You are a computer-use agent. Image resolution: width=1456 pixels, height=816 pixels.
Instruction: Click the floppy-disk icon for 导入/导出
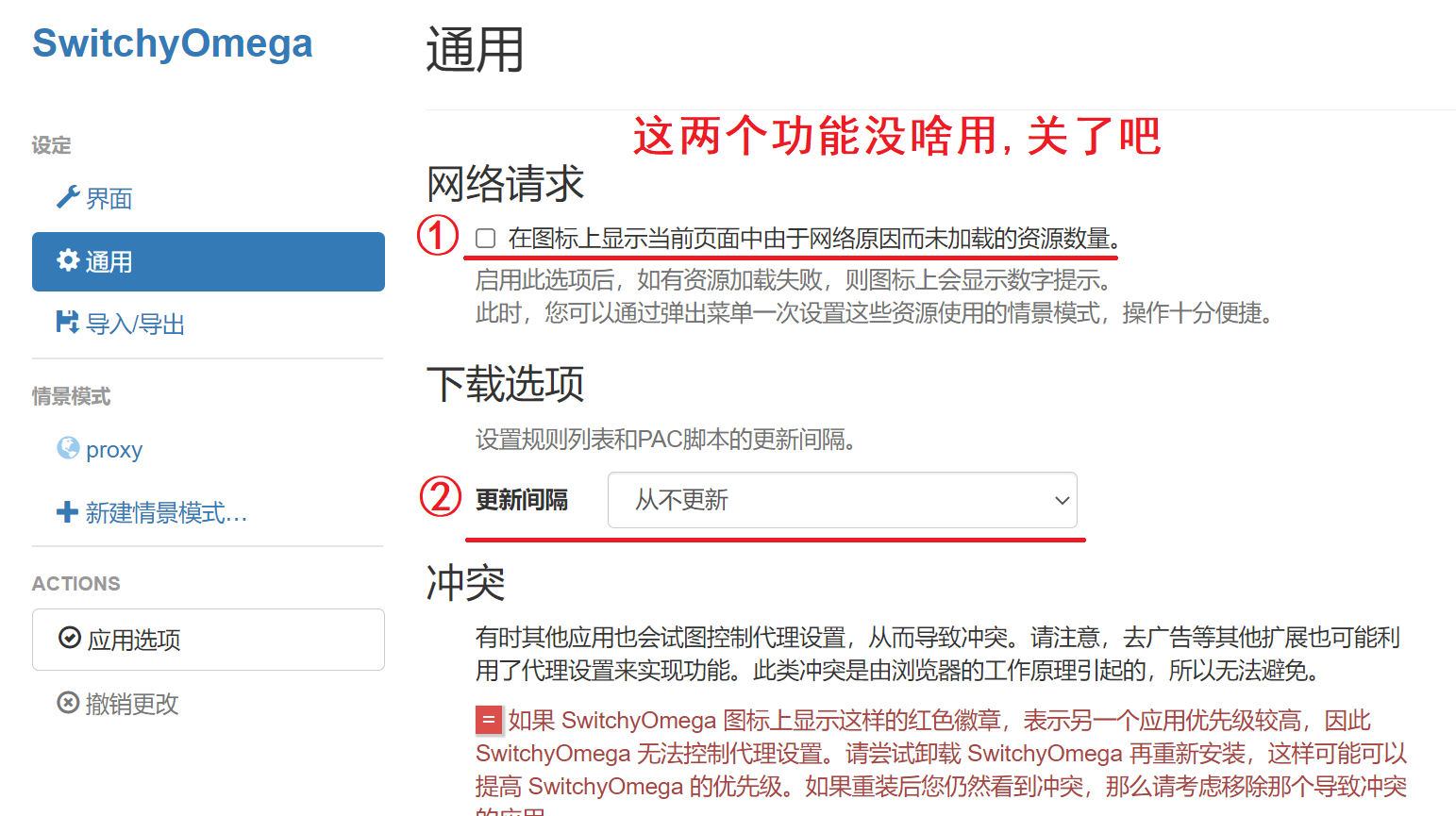point(67,323)
